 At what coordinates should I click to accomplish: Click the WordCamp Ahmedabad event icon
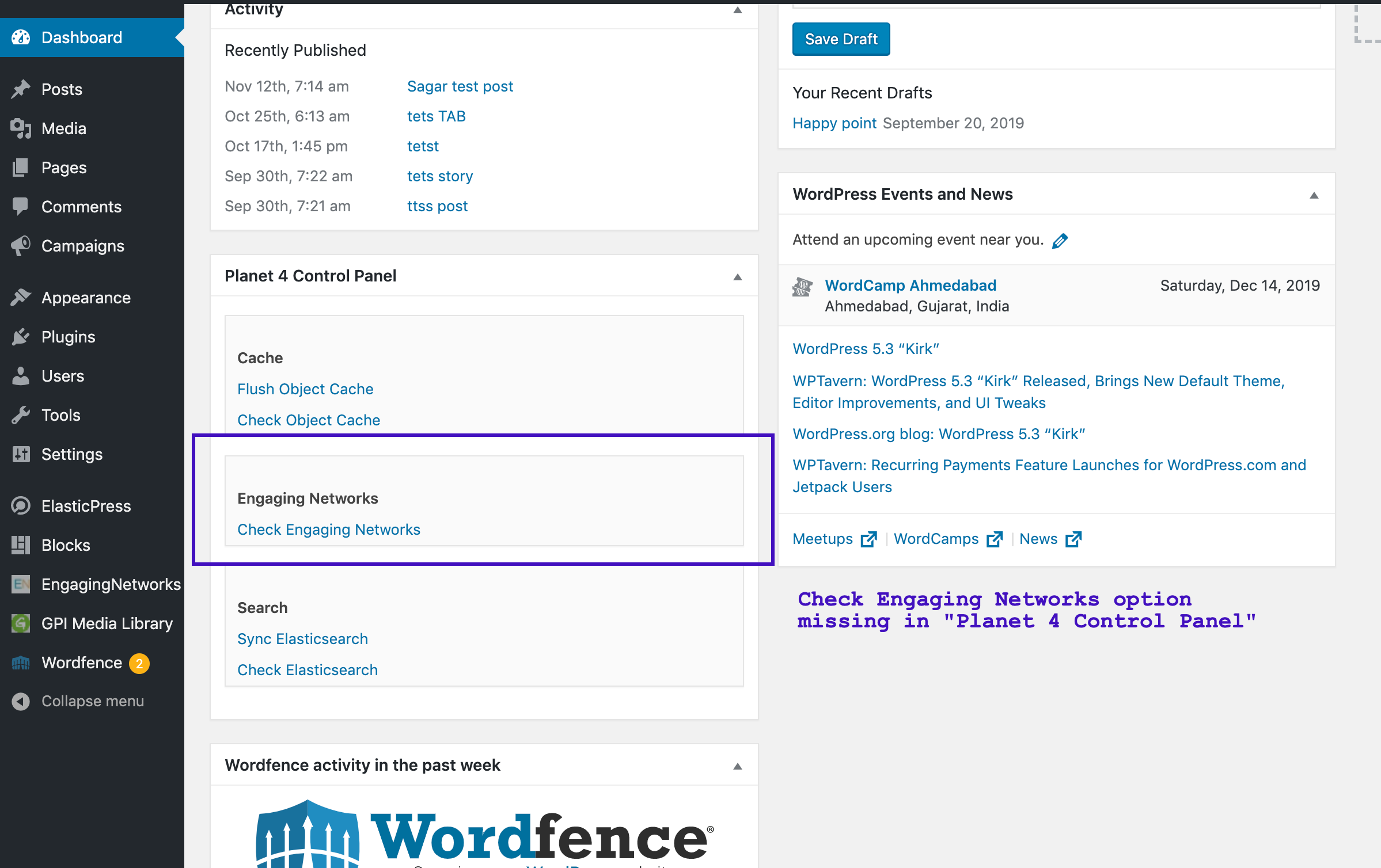(802, 287)
